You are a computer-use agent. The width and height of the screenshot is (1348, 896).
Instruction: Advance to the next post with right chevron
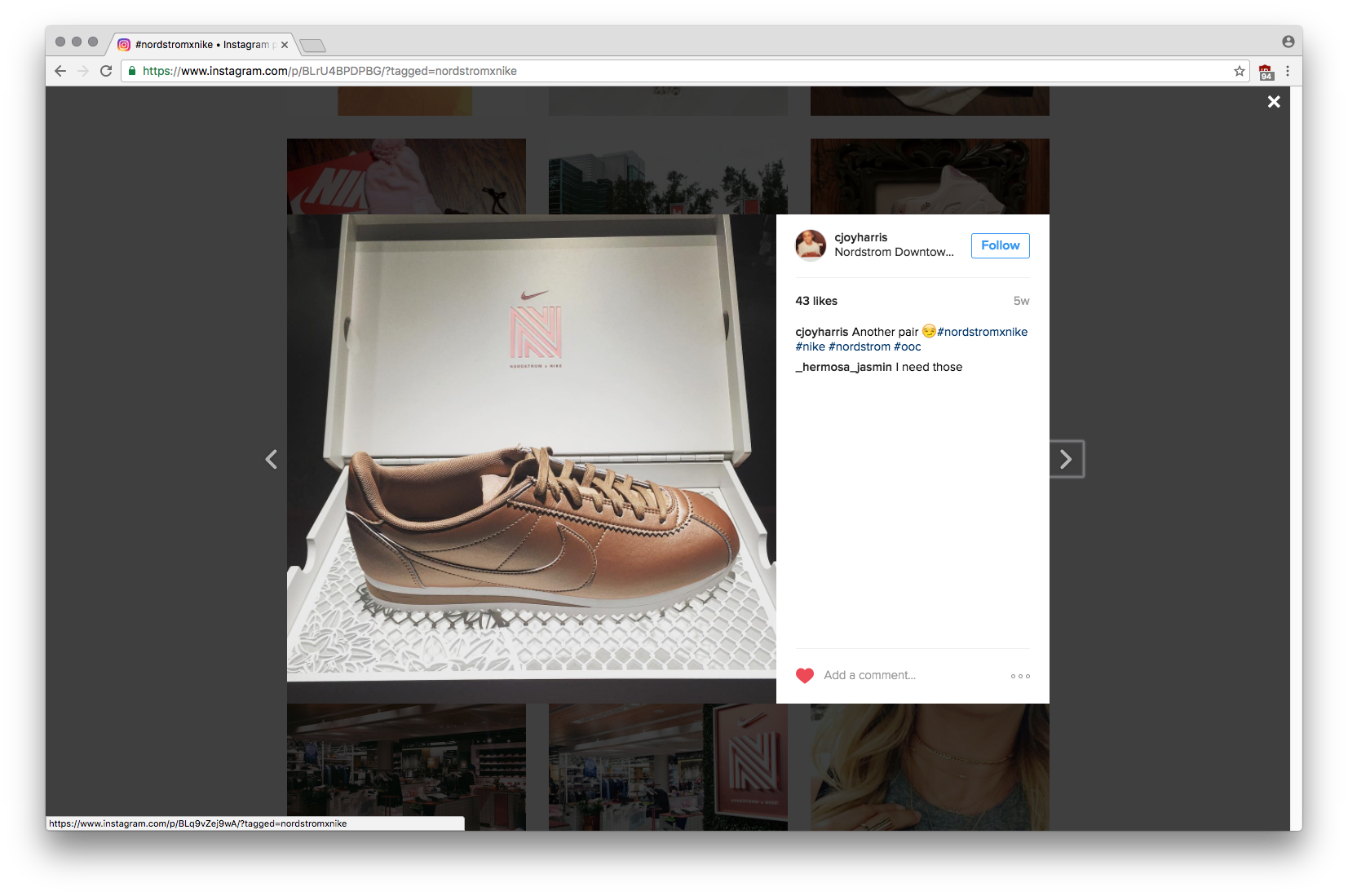coord(1067,459)
